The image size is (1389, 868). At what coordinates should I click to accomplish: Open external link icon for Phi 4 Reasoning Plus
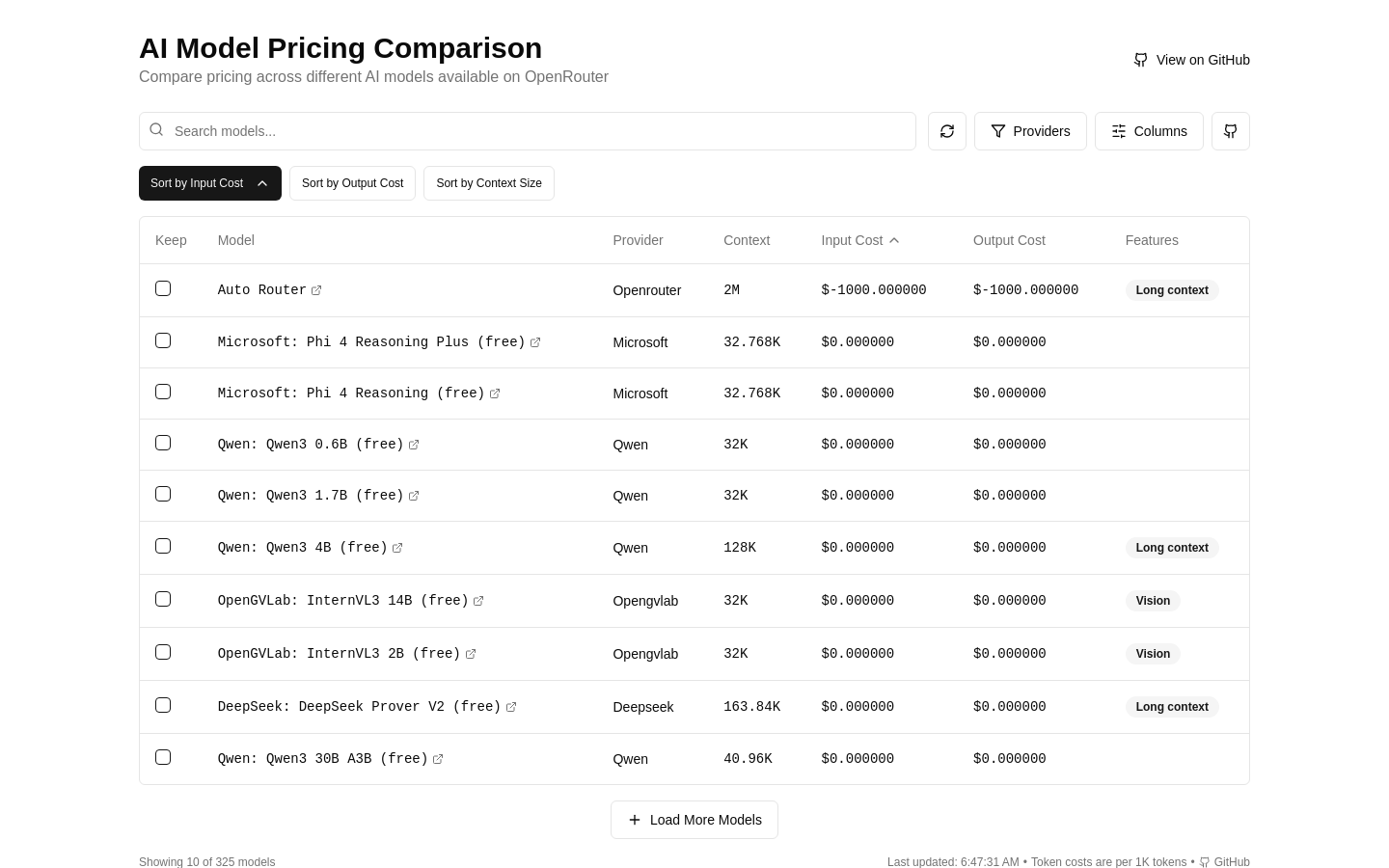(x=535, y=342)
